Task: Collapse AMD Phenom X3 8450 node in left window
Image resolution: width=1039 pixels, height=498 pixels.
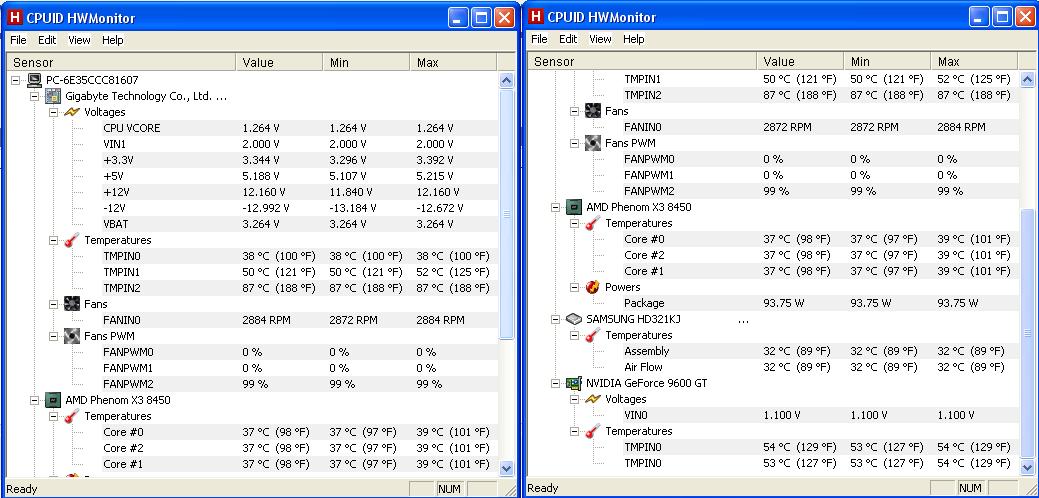Action: (35, 400)
